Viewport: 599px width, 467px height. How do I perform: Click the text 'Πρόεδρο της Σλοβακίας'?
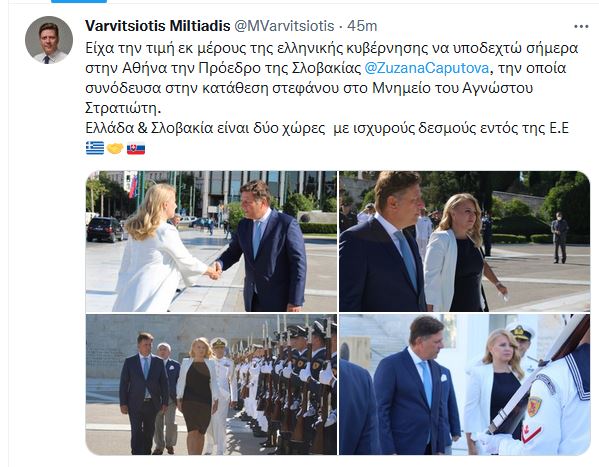pos(280,68)
